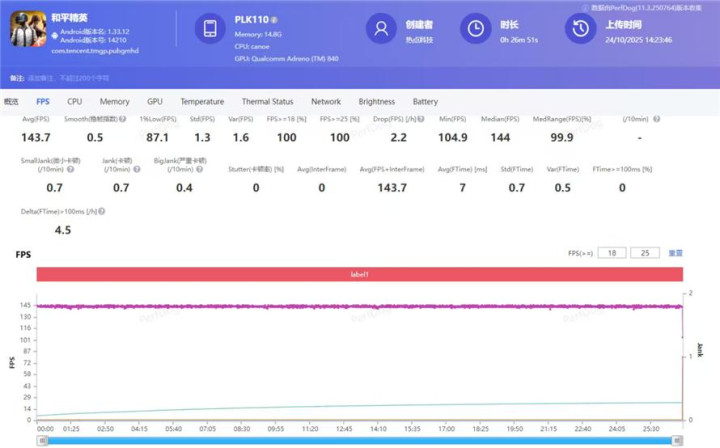Open the help icon beside (/10min) column
720x448 pixels.
657,119
